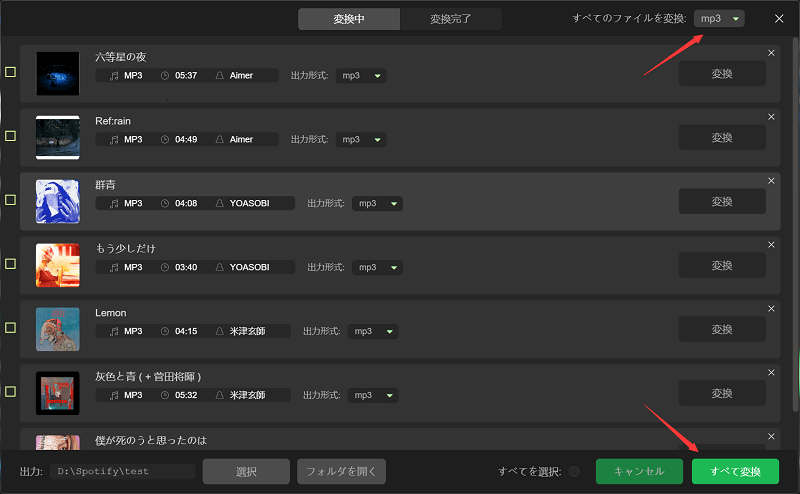Click the 群青 album cover thumbnail
The width and height of the screenshot is (800, 494).
point(58,202)
